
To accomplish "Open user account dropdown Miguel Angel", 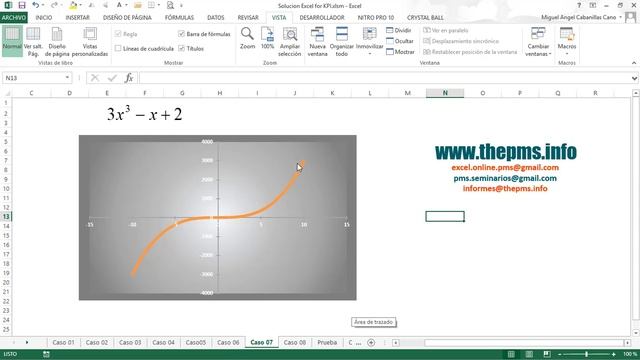I will tap(581, 17).
